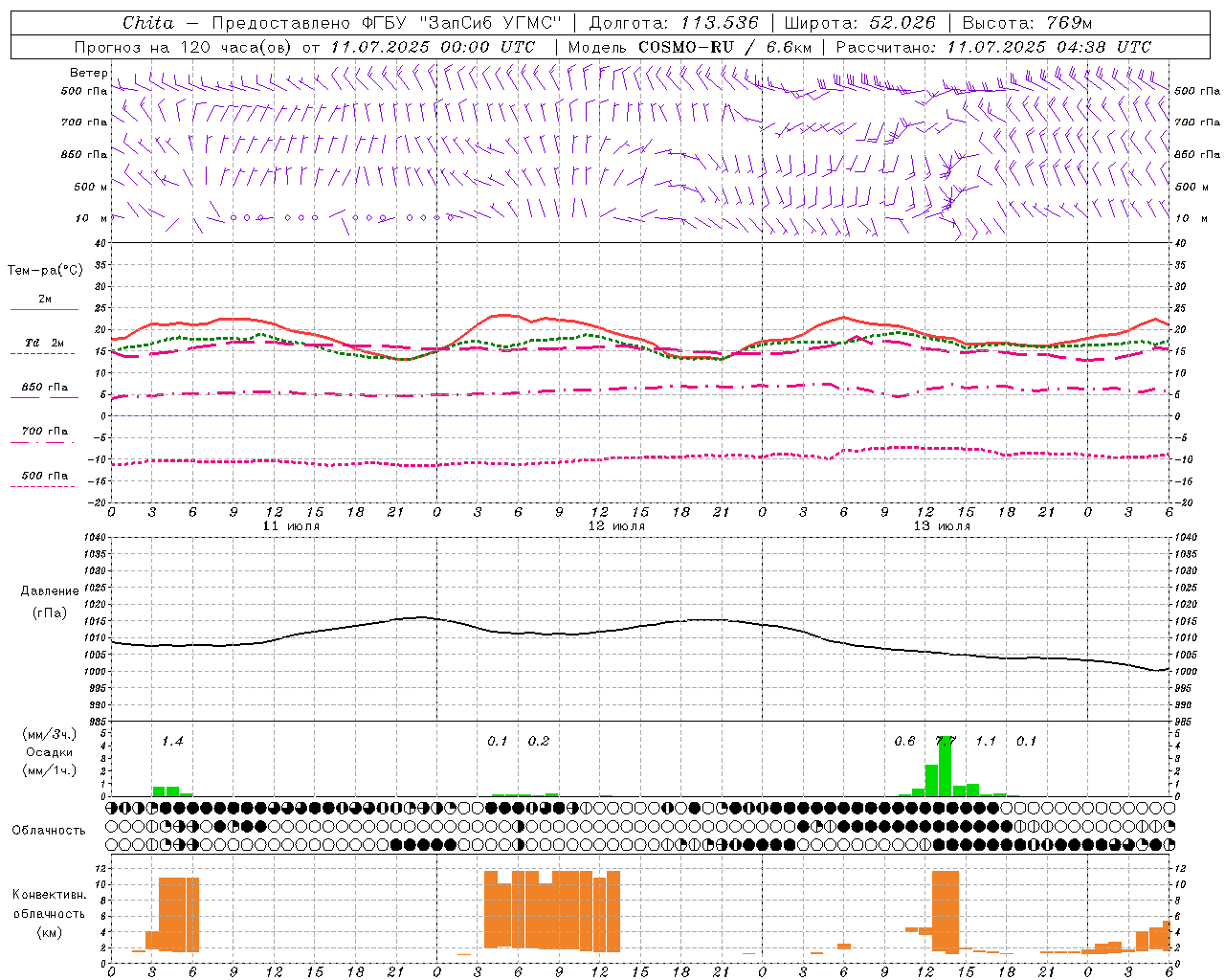
Task: Click the "Chita" station name in the header
Action: (148, 23)
